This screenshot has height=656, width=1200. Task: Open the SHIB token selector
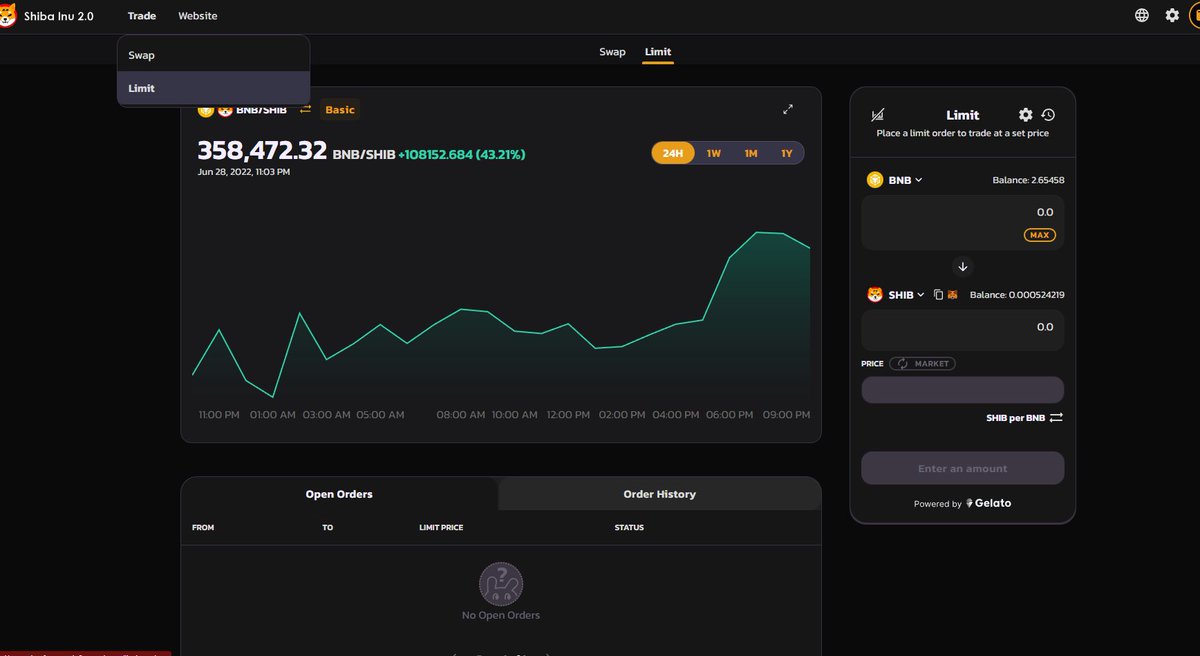[x=896, y=295]
